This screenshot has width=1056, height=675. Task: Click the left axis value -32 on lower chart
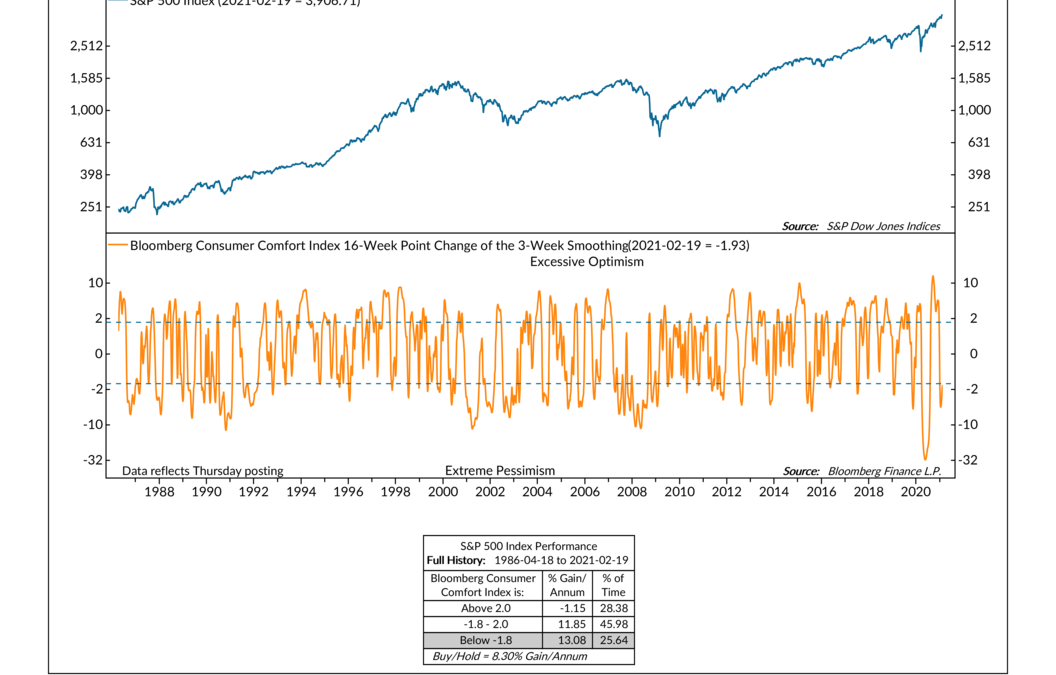pyautogui.click(x=93, y=460)
